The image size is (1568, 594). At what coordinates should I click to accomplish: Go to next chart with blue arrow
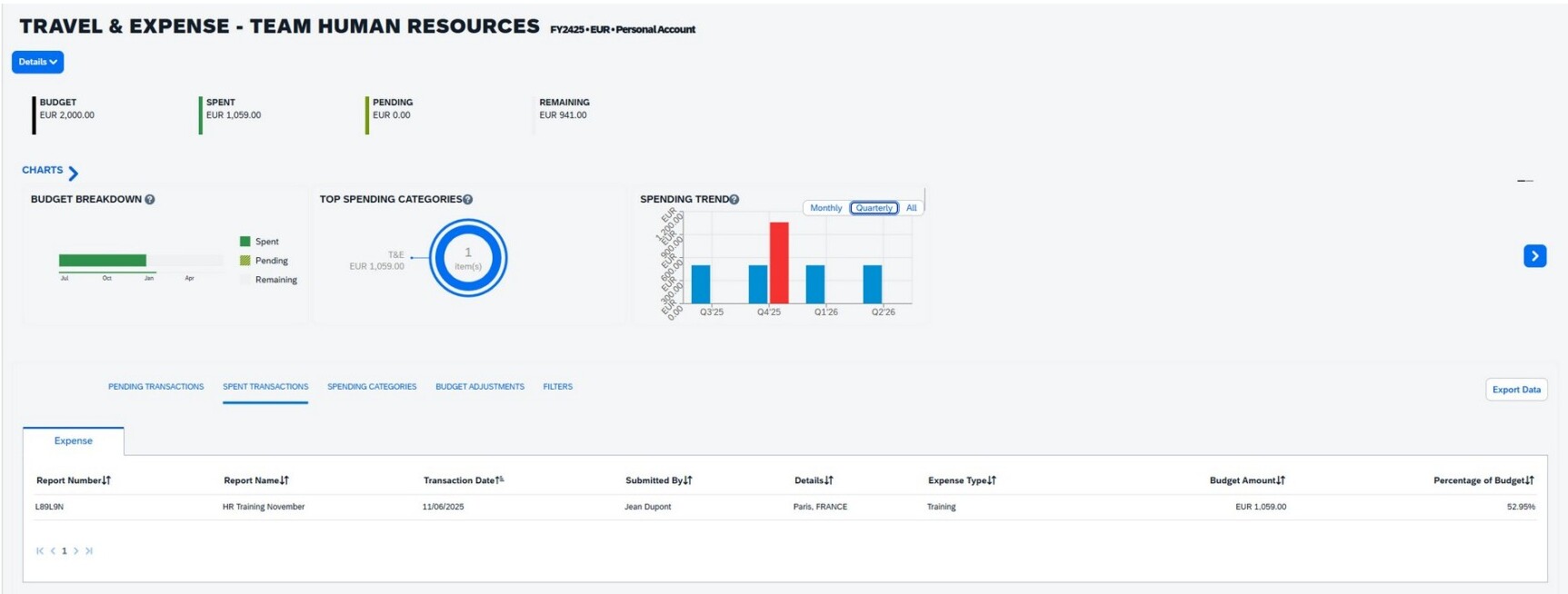[x=1534, y=256]
